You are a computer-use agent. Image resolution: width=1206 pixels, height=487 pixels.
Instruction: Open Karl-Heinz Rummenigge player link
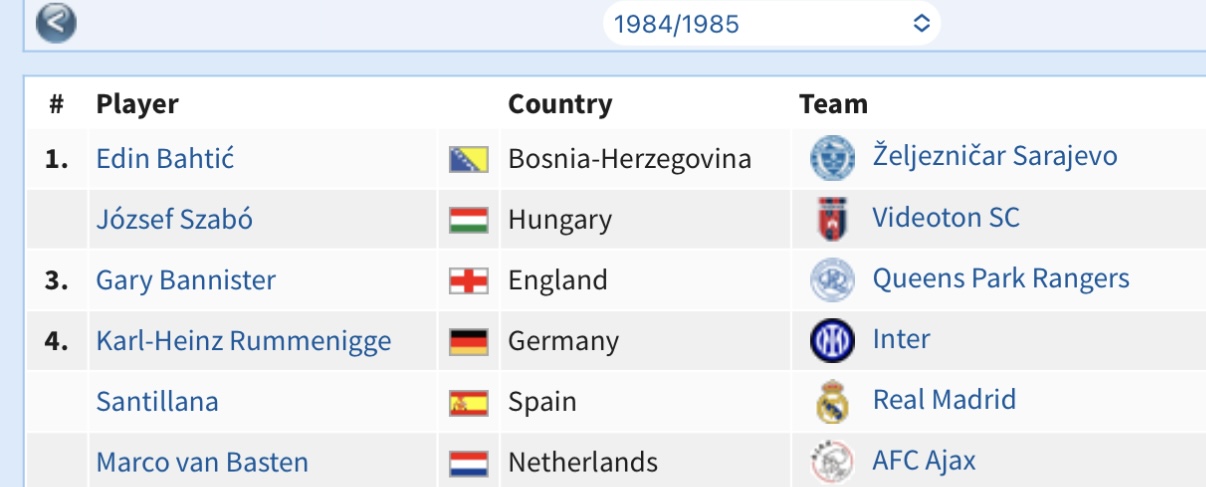(244, 341)
